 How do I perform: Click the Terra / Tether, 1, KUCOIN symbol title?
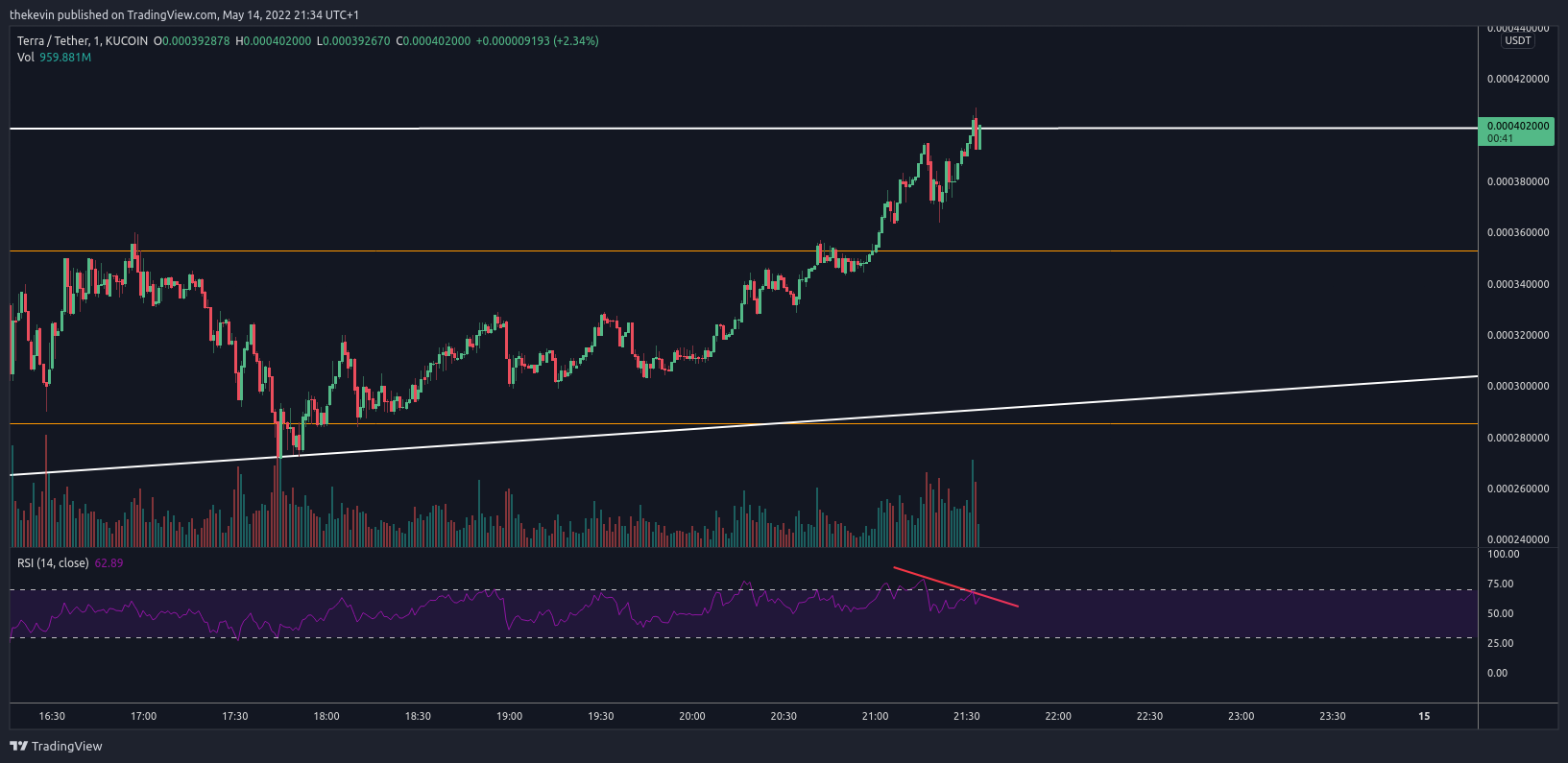[x=83, y=41]
